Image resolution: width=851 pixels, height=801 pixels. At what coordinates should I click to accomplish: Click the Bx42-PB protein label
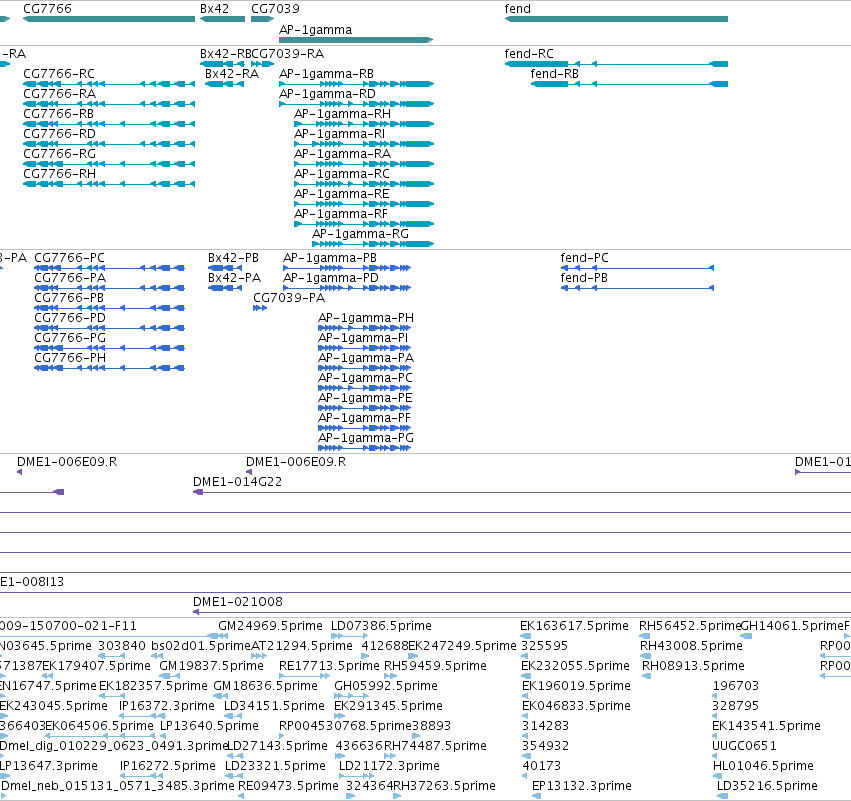233,258
